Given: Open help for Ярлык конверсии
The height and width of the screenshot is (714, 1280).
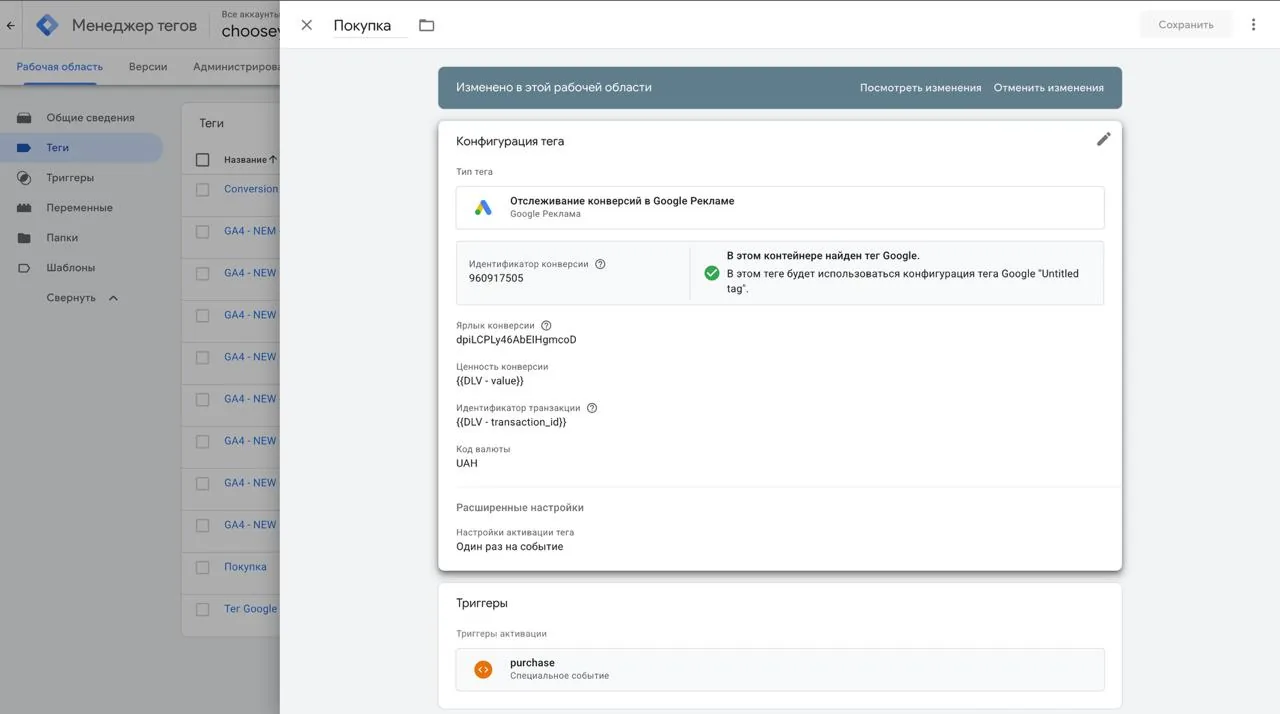Looking at the screenshot, I should point(546,326).
